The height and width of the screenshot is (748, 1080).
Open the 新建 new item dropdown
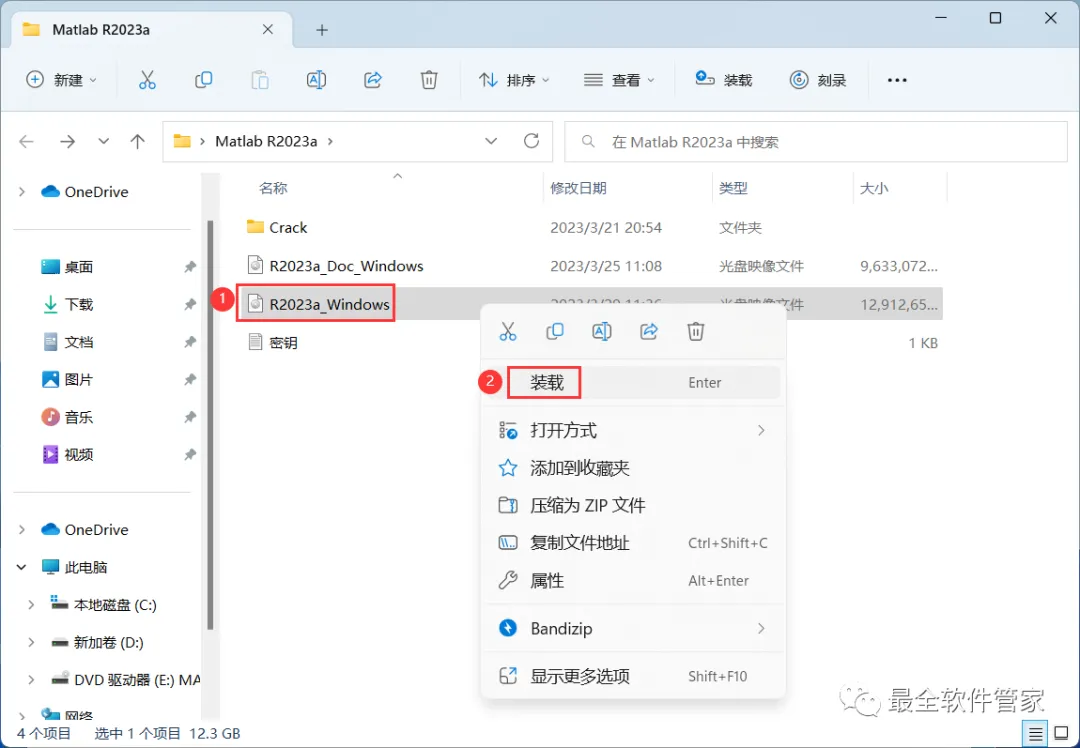[61, 81]
